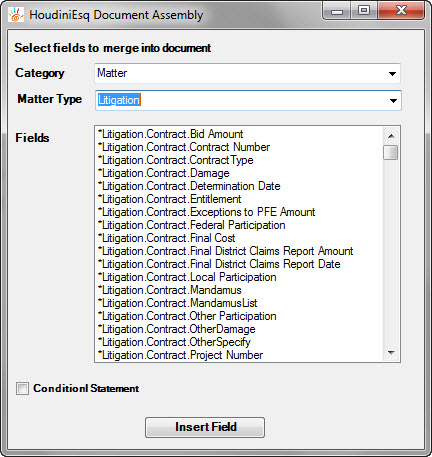Enable the Conditionl Statement checkbox
Image resolution: width=432 pixels, height=457 pixels.
(x=22, y=388)
